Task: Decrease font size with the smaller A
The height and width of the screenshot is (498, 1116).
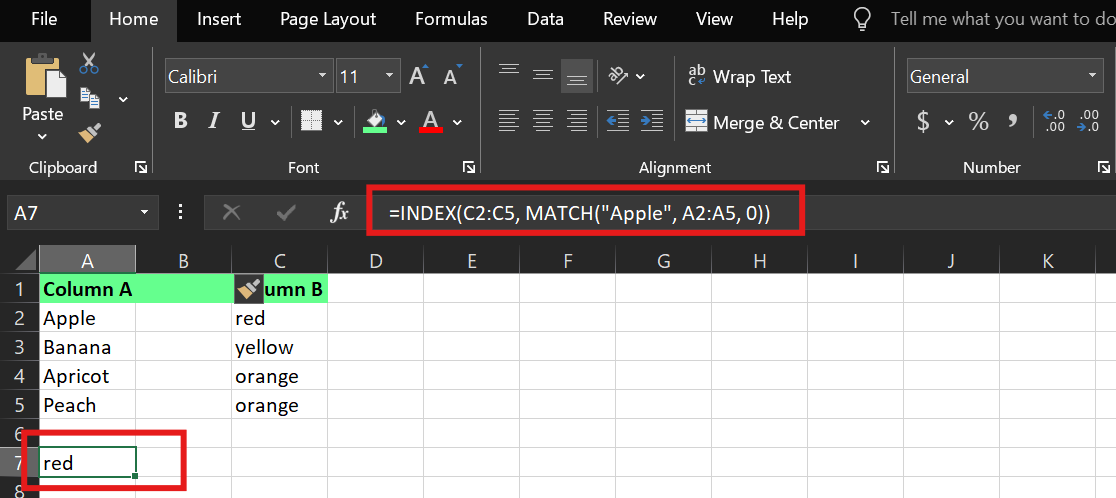Action: click(x=452, y=76)
